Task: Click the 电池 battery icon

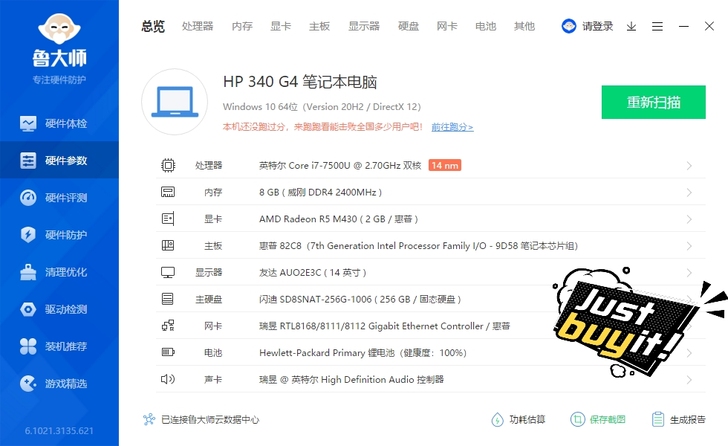Action: point(168,352)
